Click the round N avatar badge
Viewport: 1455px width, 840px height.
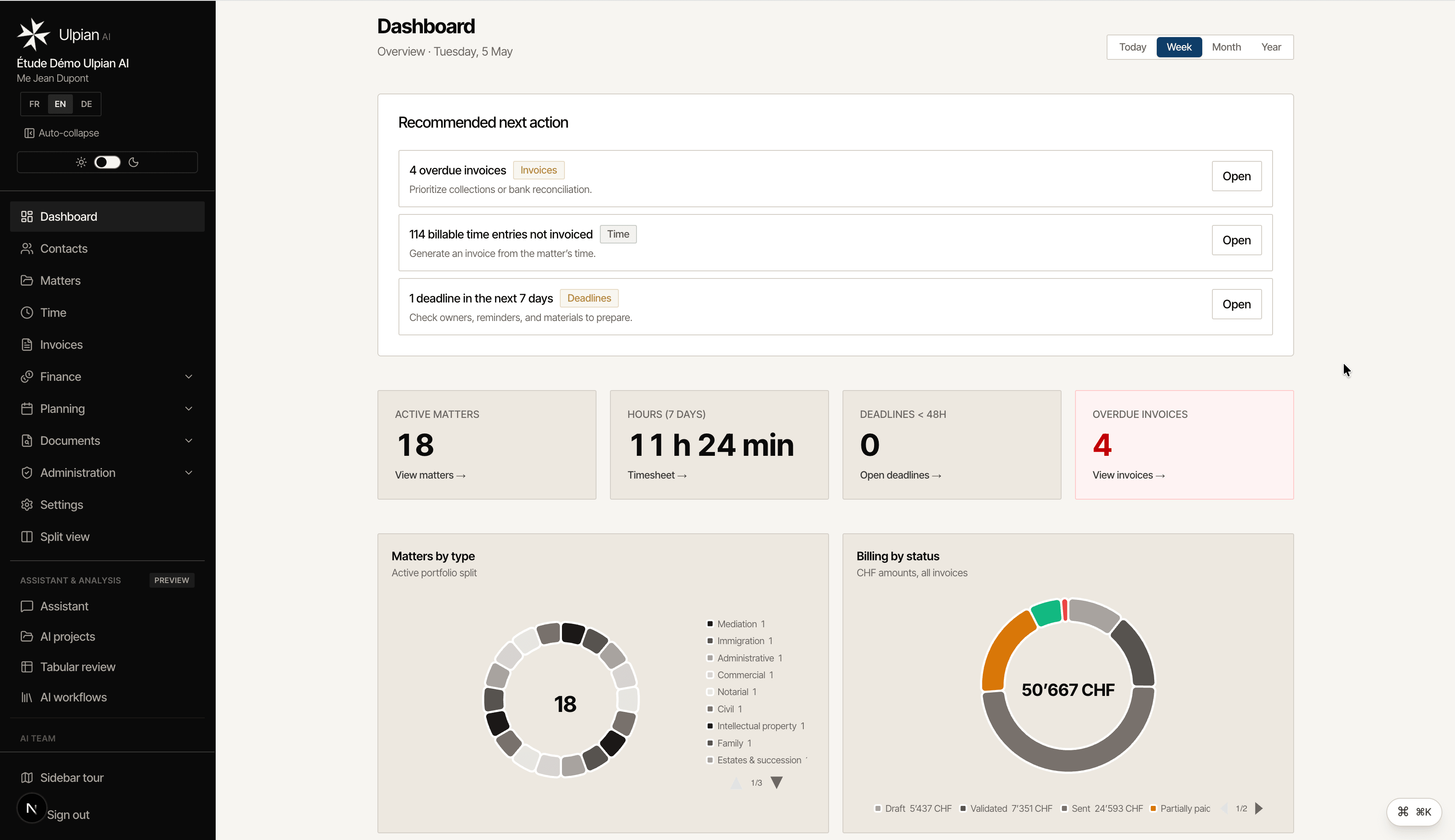coord(32,808)
